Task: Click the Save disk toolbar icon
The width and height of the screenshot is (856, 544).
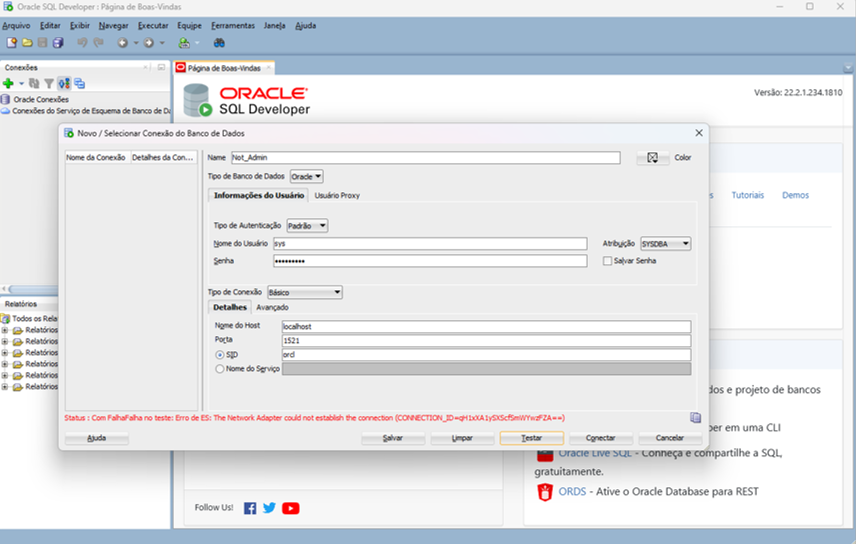Action: pyautogui.click(x=43, y=43)
